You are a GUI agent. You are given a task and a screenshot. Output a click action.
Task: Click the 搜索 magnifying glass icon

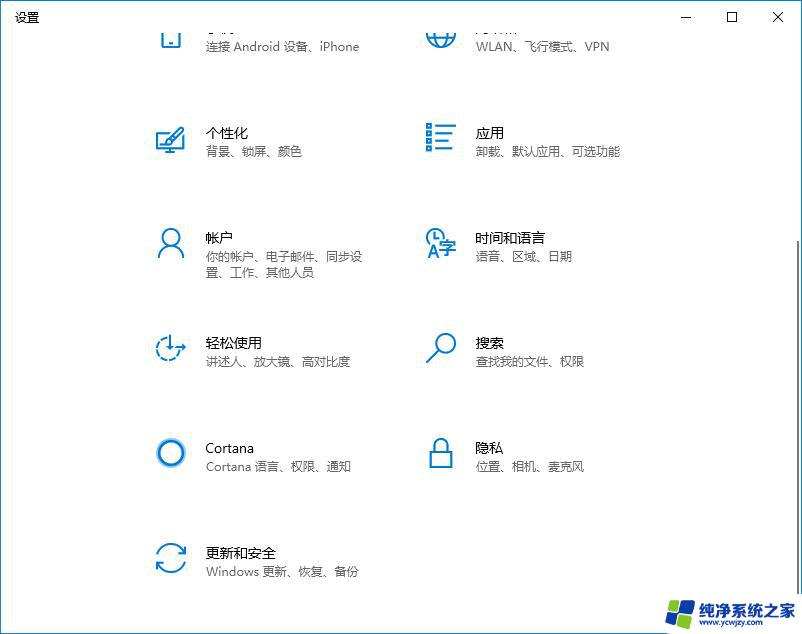pyautogui.click(x=441, y=348)
